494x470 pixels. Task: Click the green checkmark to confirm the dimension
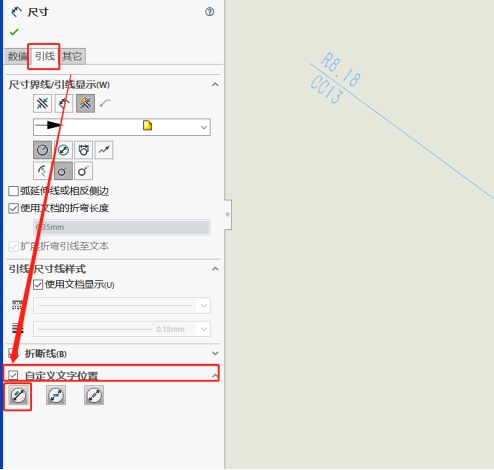pos(14,32)
